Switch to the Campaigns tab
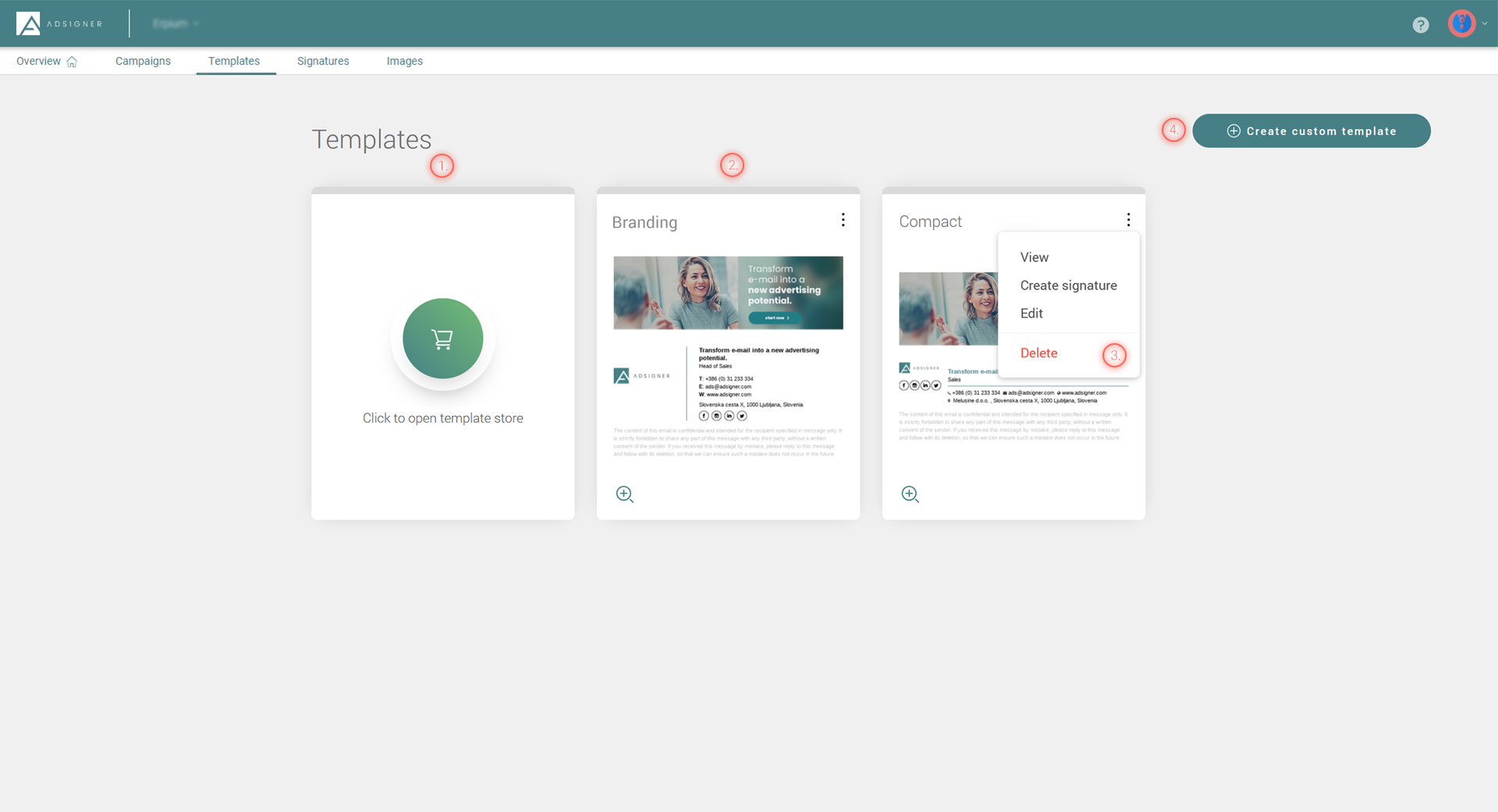 click(143, 61)
